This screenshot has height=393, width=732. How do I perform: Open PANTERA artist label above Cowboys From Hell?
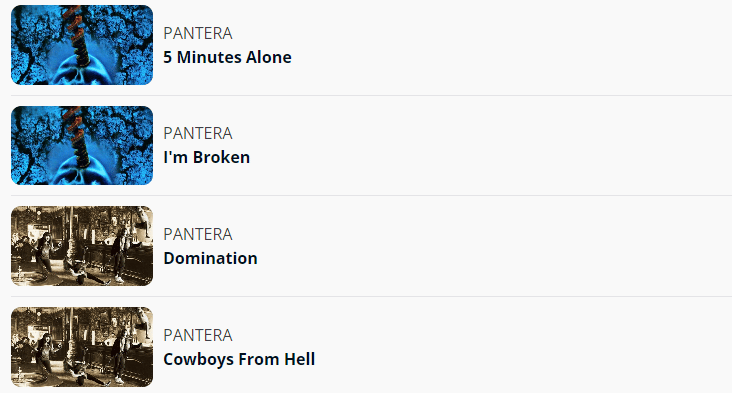click(x=197, y=335)
